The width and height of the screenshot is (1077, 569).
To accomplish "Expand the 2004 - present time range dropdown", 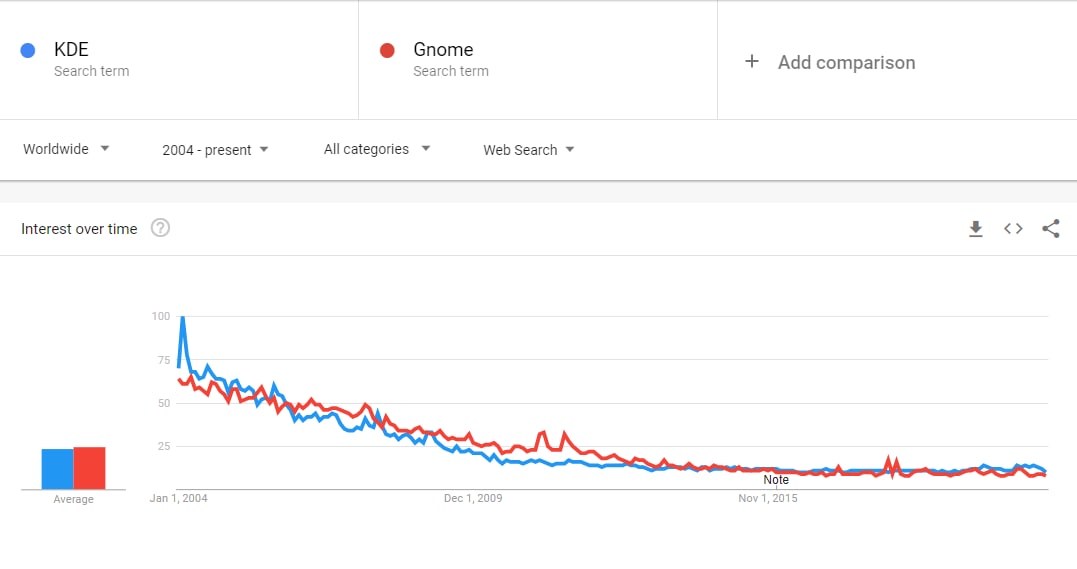I will point(215,150).
